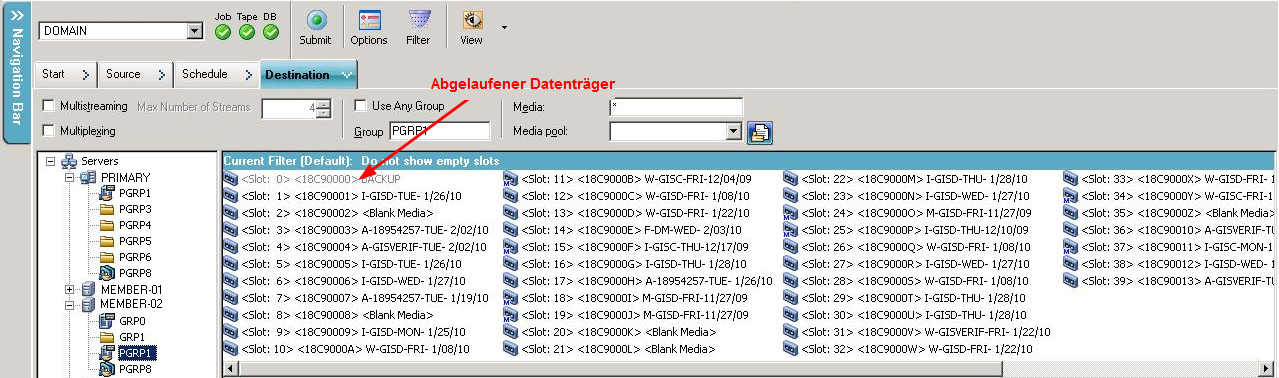Check the Job status green icon
The image size is (1279, 378).
(222, 32)
